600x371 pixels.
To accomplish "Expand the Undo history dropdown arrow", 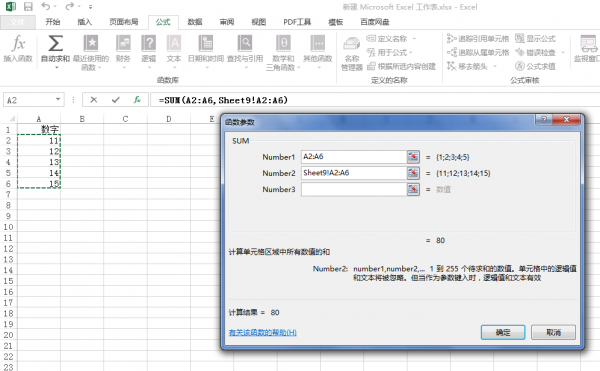I will click(x=55, y=7).
